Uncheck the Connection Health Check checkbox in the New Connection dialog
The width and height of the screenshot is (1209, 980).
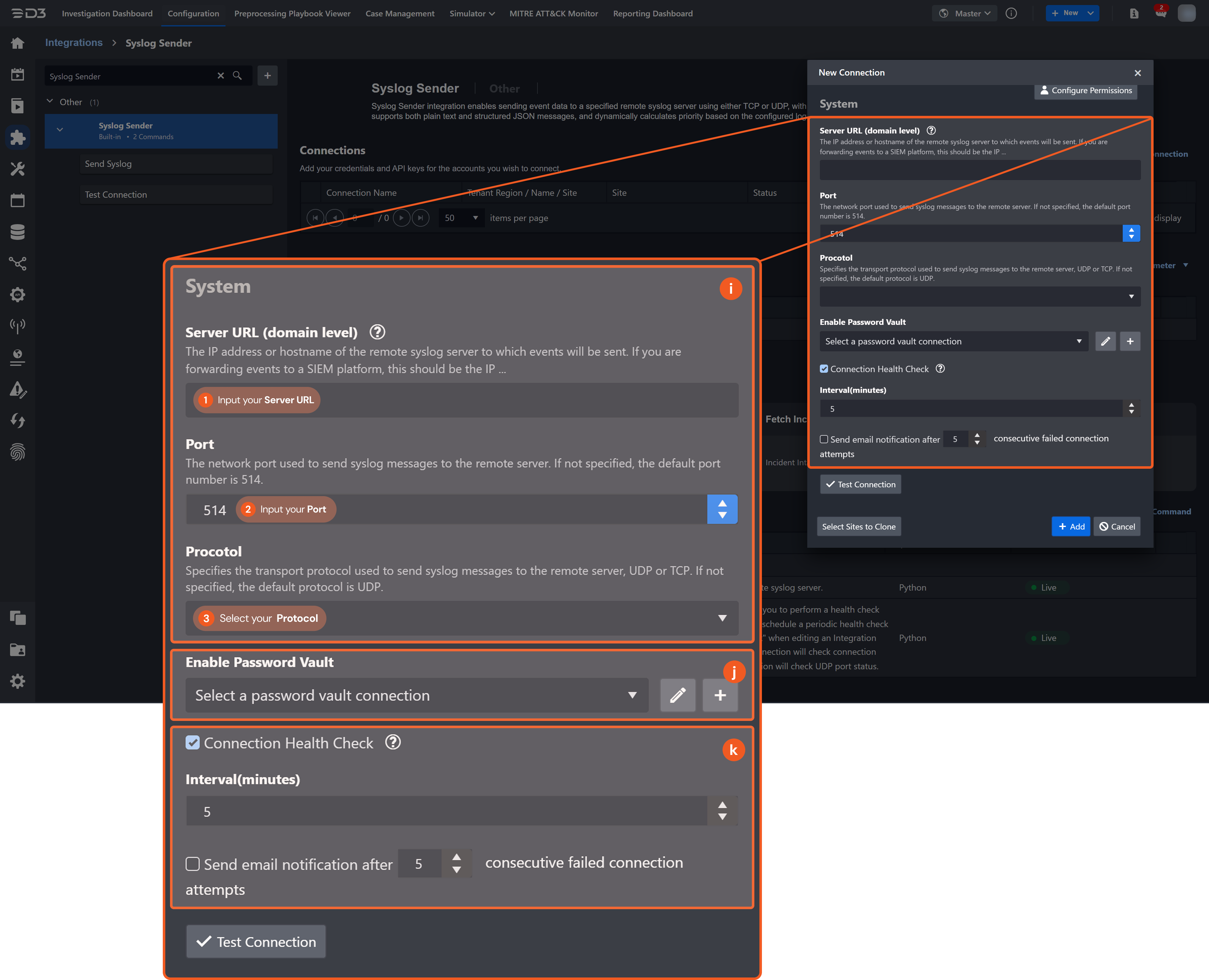point(824,369)
